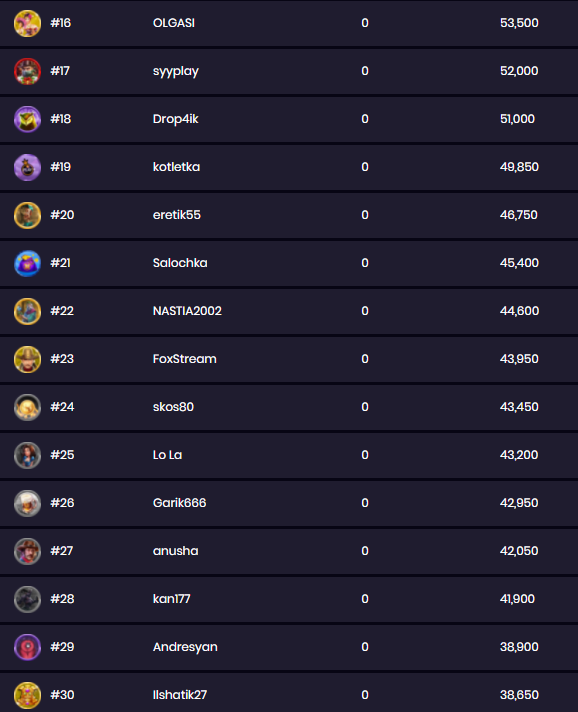This screenshot has width=578, height=712.
Task: Open syyplay's avatar at rank #17
Action: (x=27, y=71)
